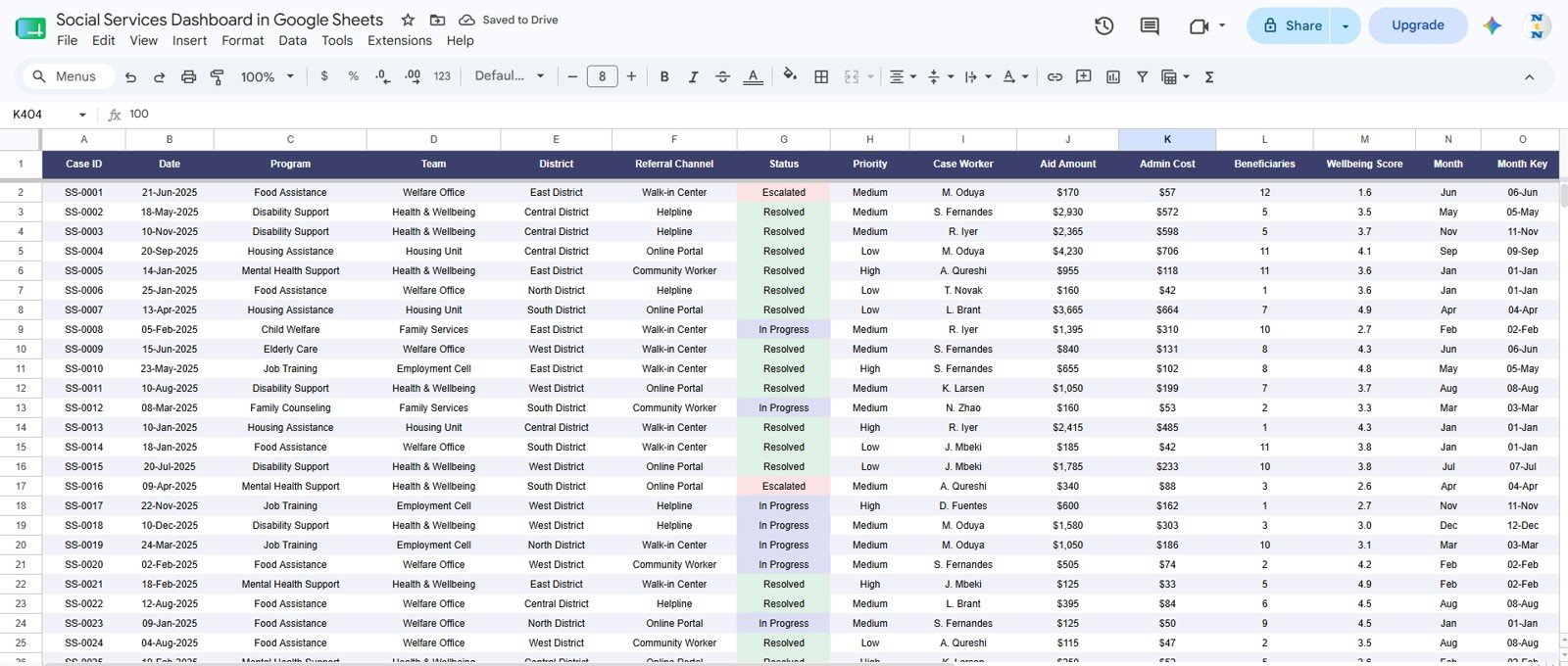Apply strikethrough formatting
This screenshot has width=1568, height=666.
(x=722, y=76)
